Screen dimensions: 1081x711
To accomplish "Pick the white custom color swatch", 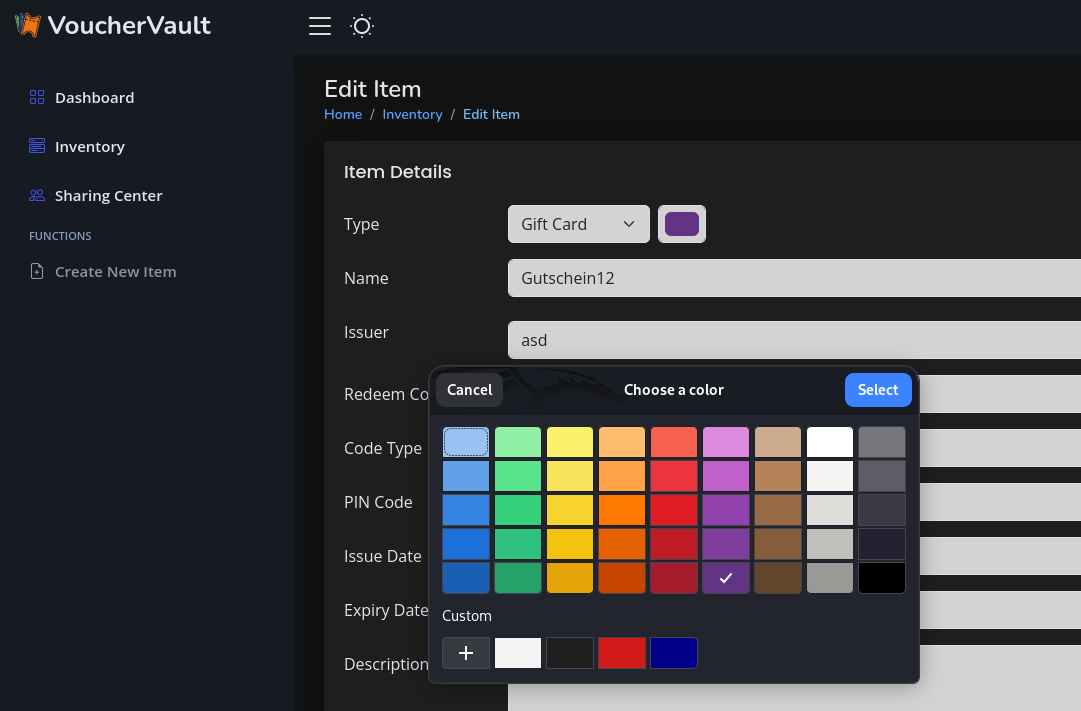I will pos(518,653).
